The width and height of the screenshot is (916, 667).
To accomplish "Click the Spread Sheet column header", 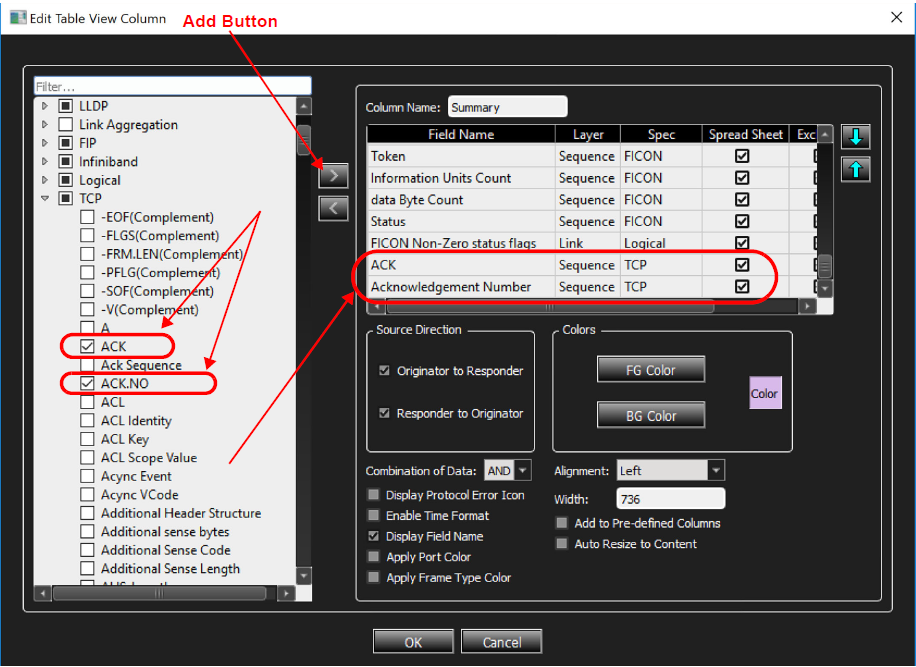I will tap(745, 134).
